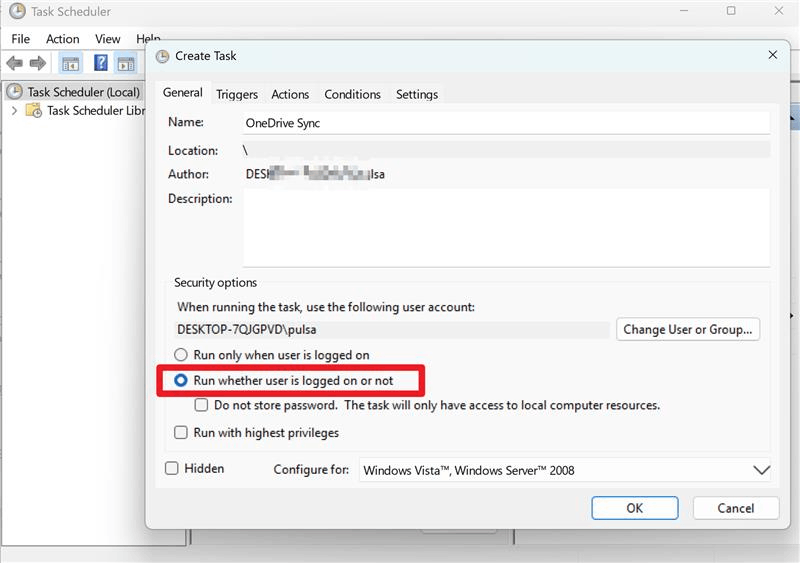Select Run only when user is logged on

pyautogui.click(x=181, y=355)
